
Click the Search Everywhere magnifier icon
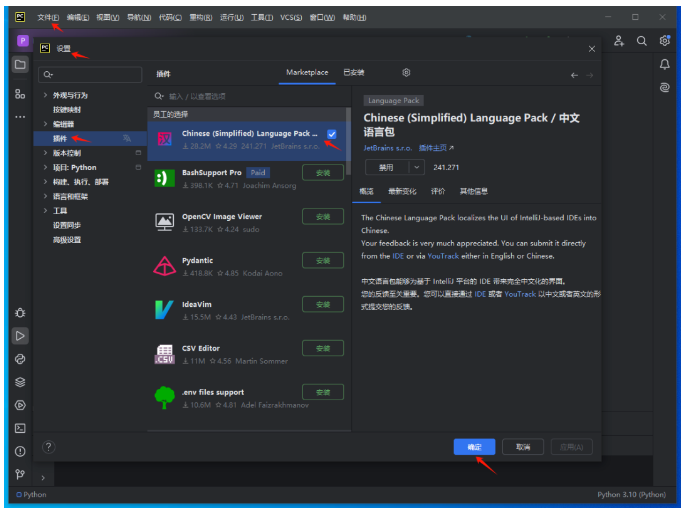(x=641, y=41)
